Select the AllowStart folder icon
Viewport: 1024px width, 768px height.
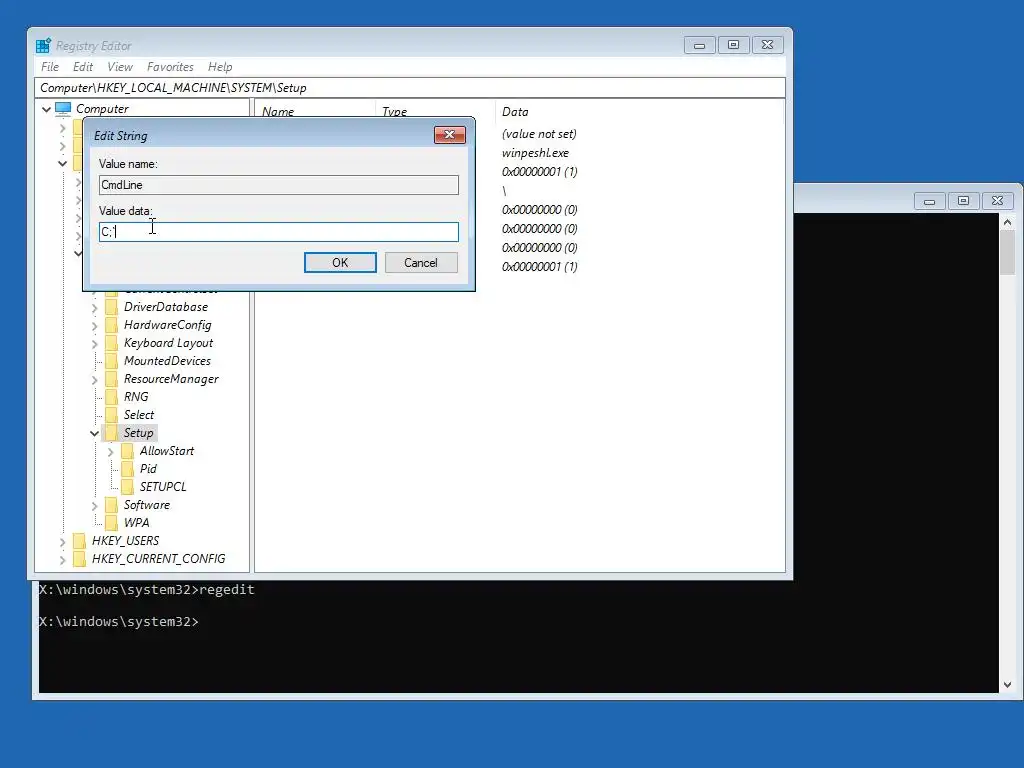pyautogui.click(x=127, y=451)
